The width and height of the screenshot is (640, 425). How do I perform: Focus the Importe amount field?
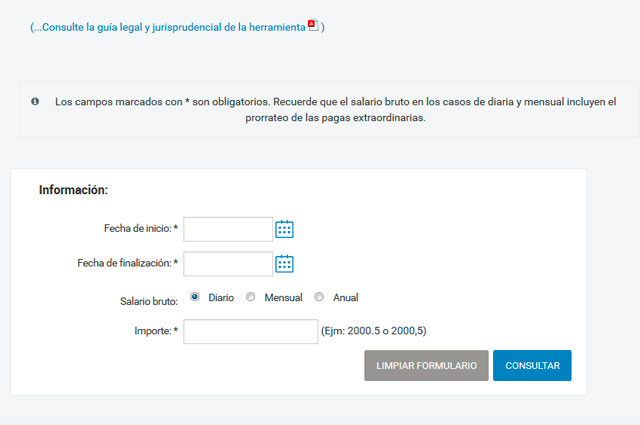(x=251, y=331)
